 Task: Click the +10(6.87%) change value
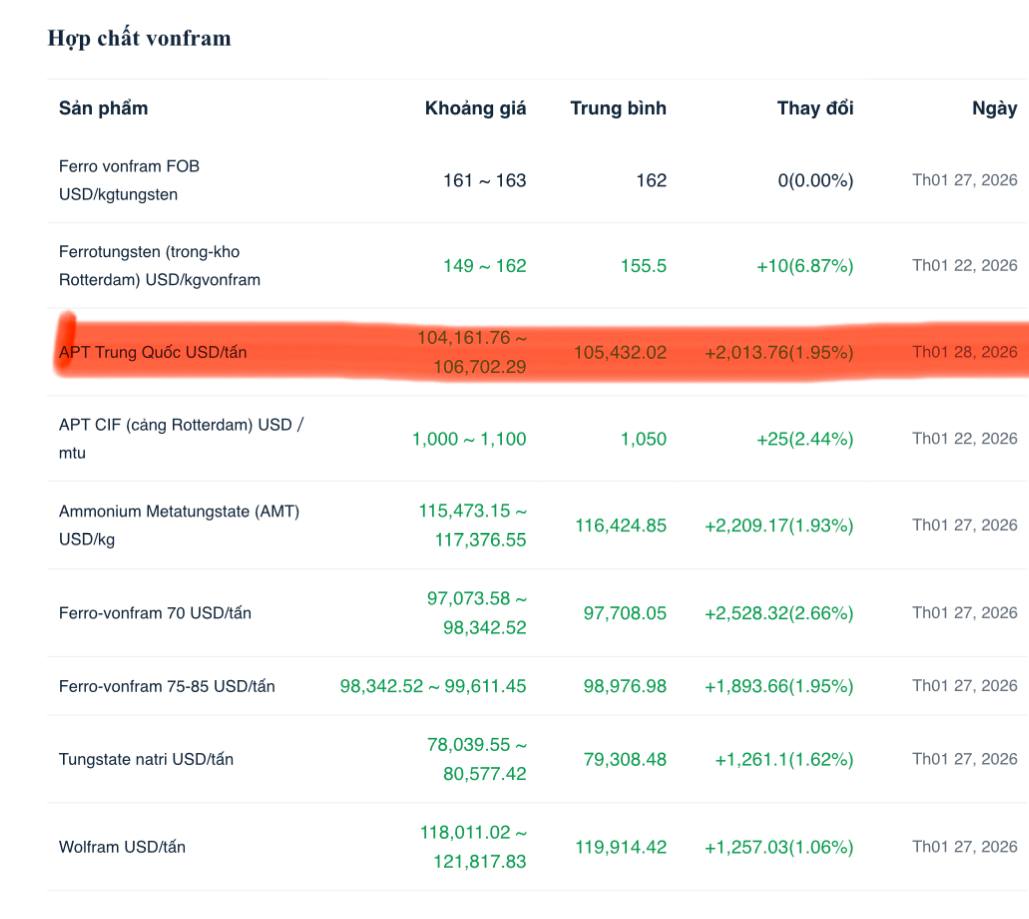805,266
